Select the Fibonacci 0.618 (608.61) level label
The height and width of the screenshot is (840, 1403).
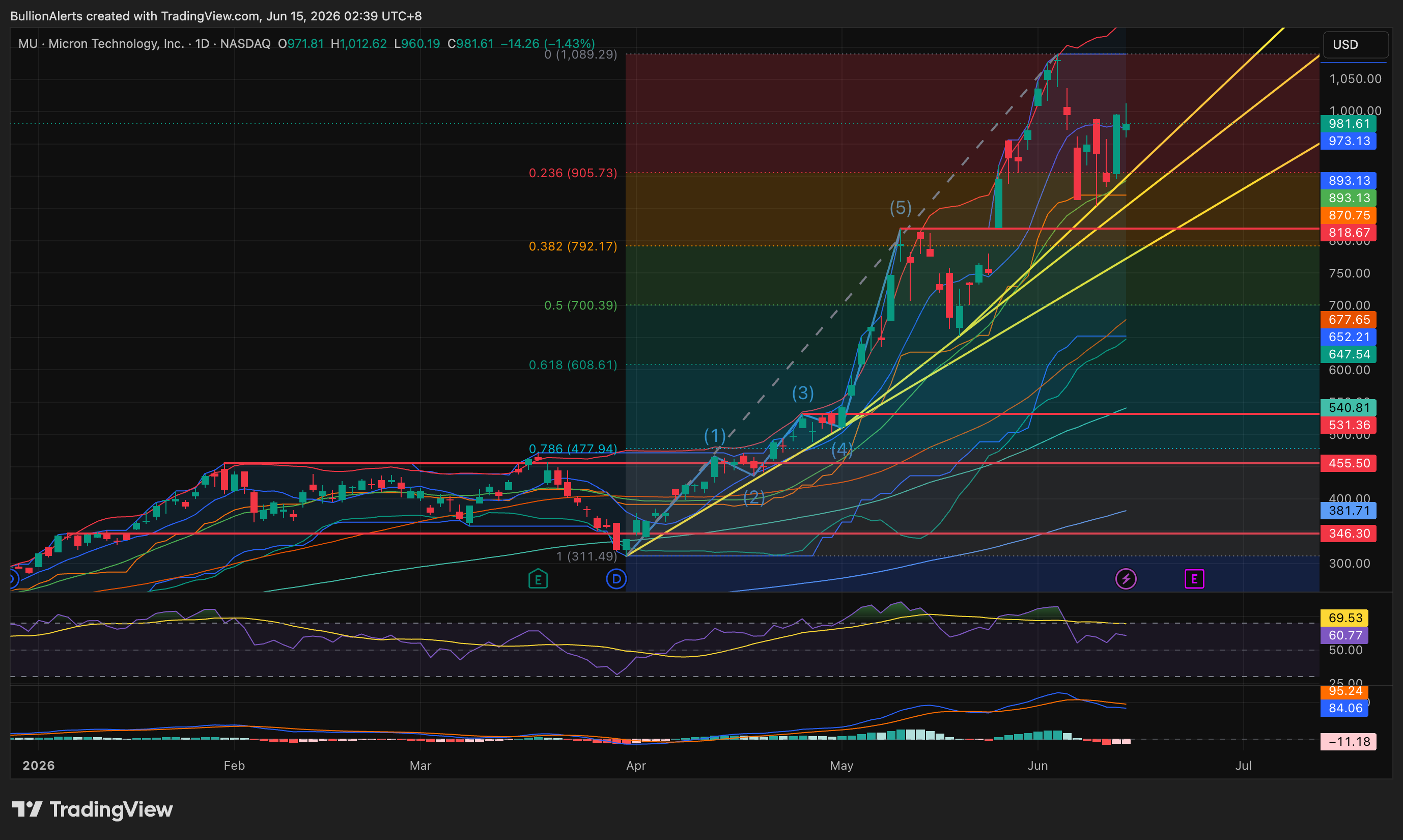573,365
